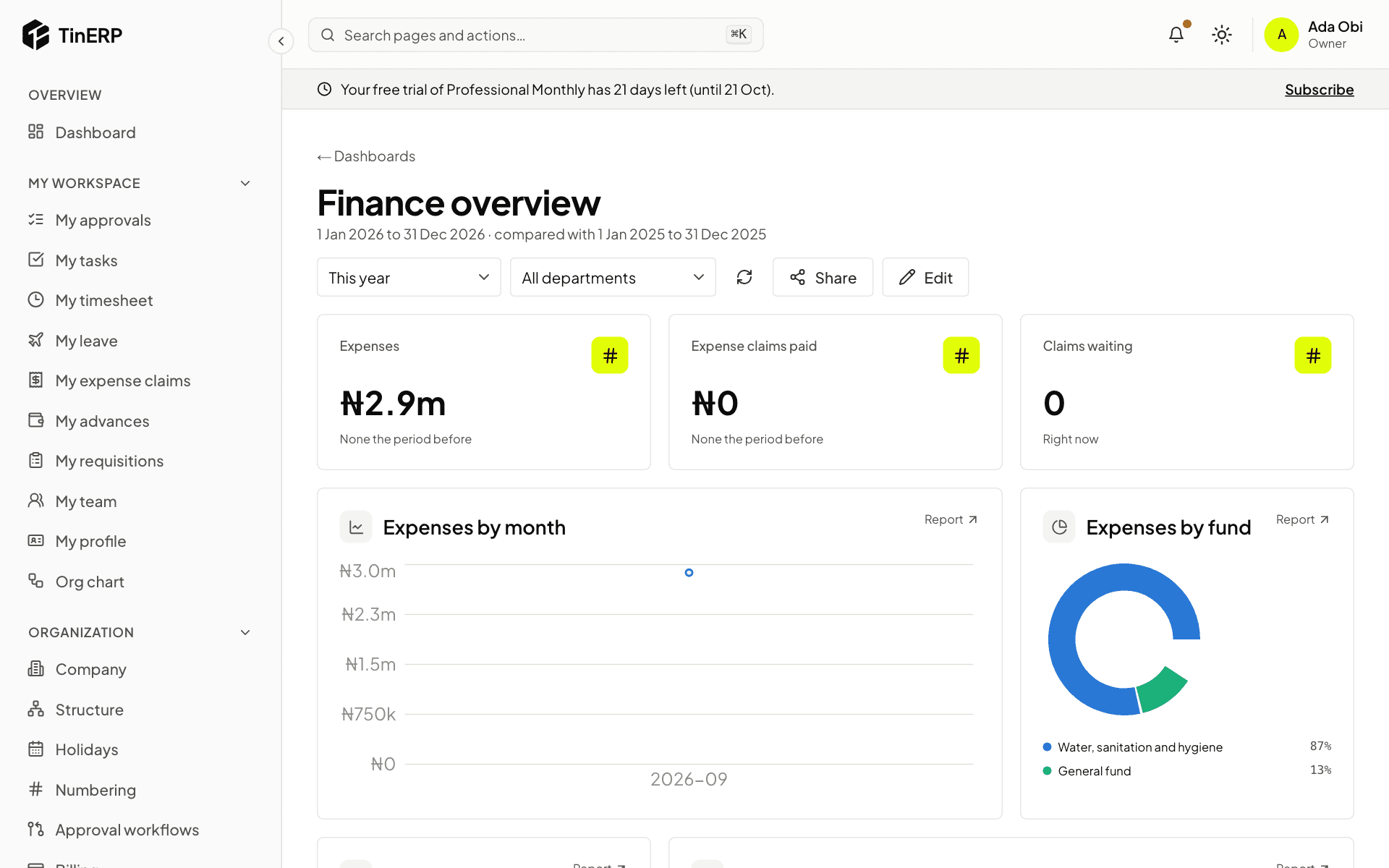Open the This year period dropdown
Screen dimensions: 1389x868
coord(409,277)
